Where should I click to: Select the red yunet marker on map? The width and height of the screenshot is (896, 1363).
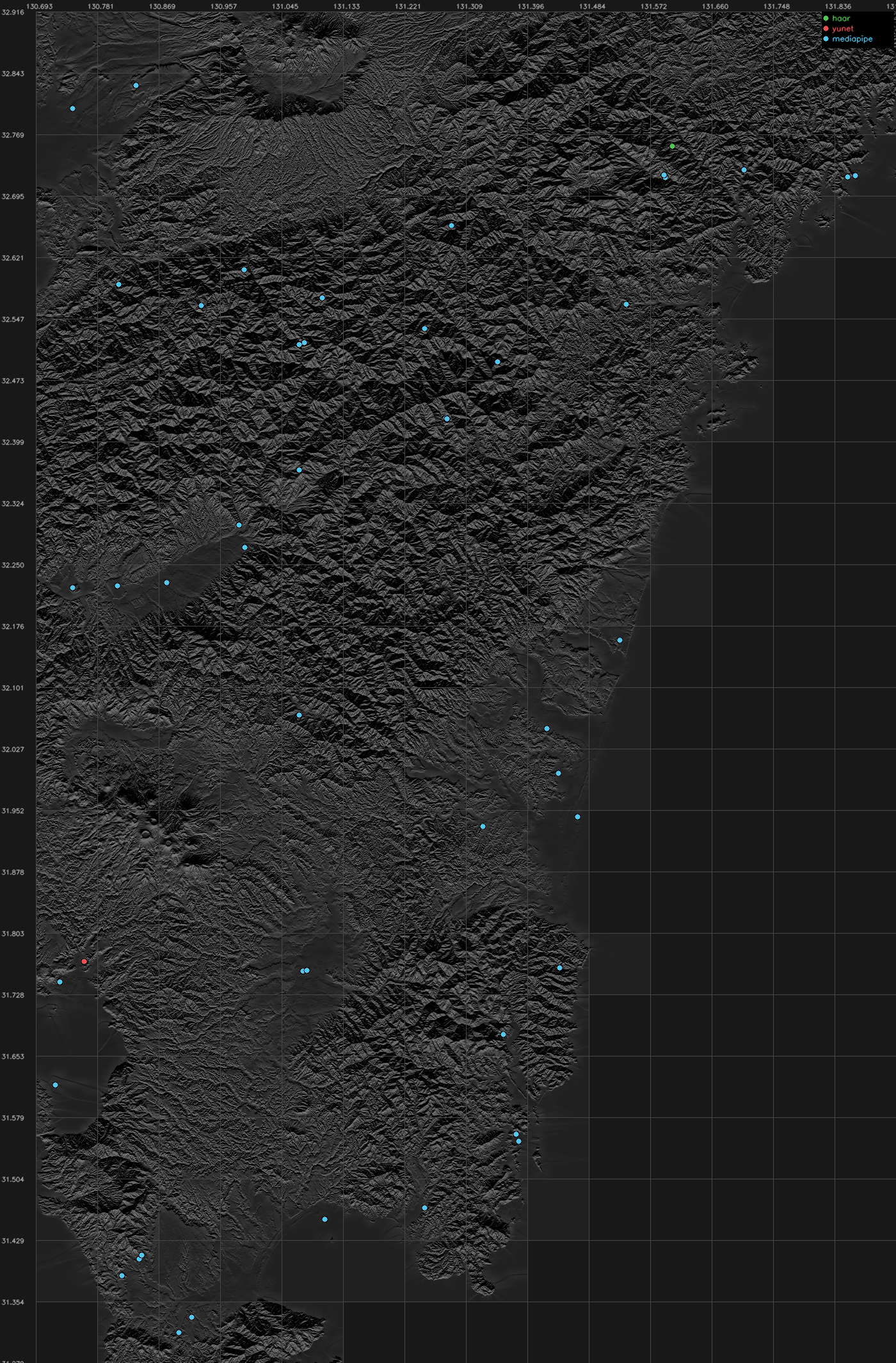(84, 961)
